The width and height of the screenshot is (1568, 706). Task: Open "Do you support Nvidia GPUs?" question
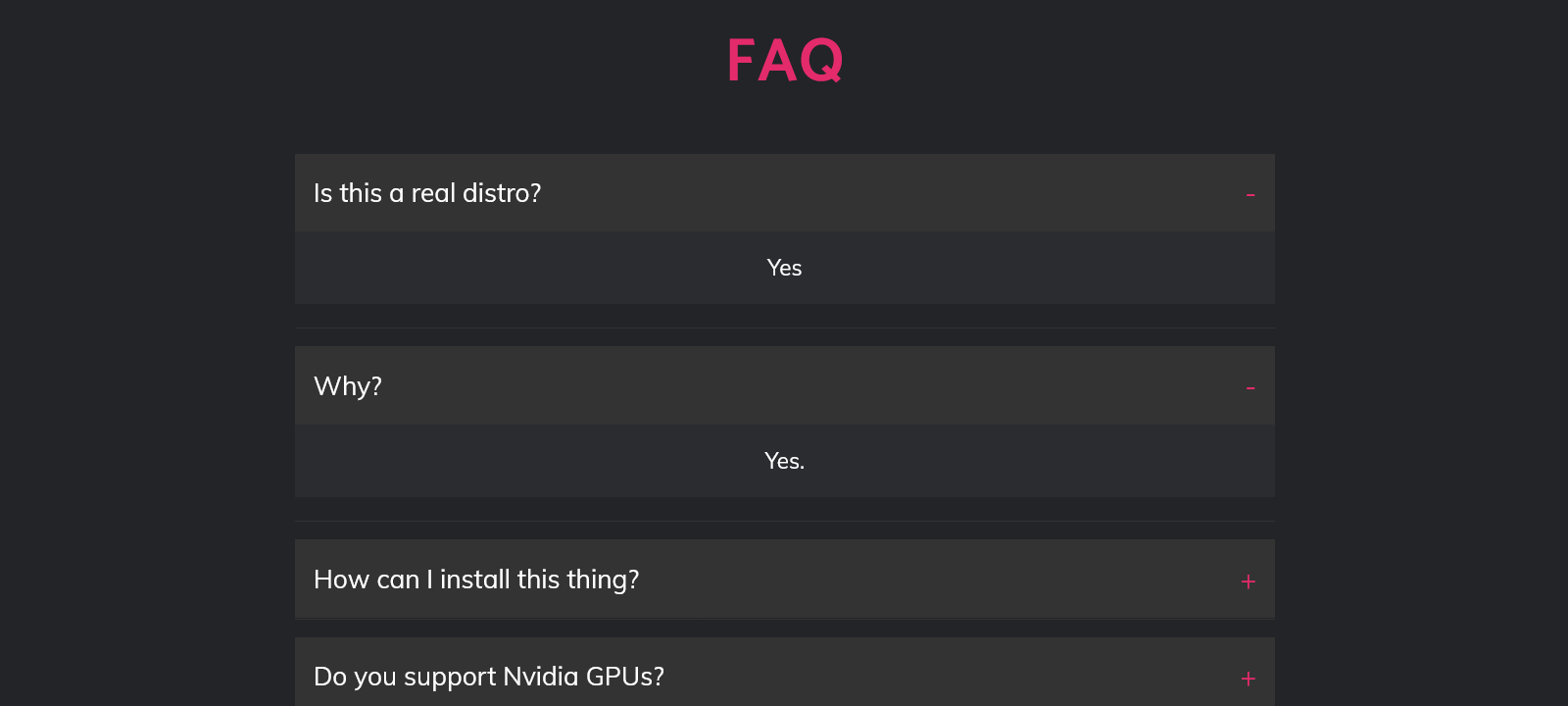point(488,677)
